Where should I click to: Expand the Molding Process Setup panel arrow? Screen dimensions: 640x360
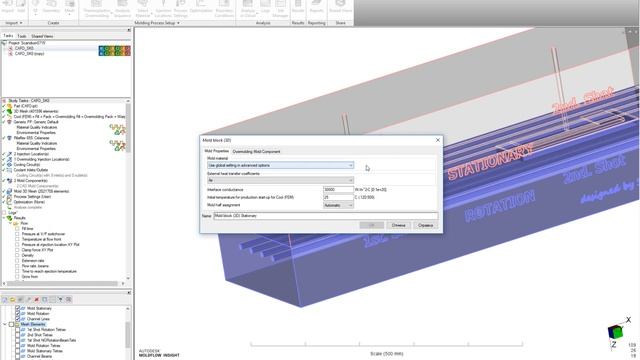(x=178, y=23)
